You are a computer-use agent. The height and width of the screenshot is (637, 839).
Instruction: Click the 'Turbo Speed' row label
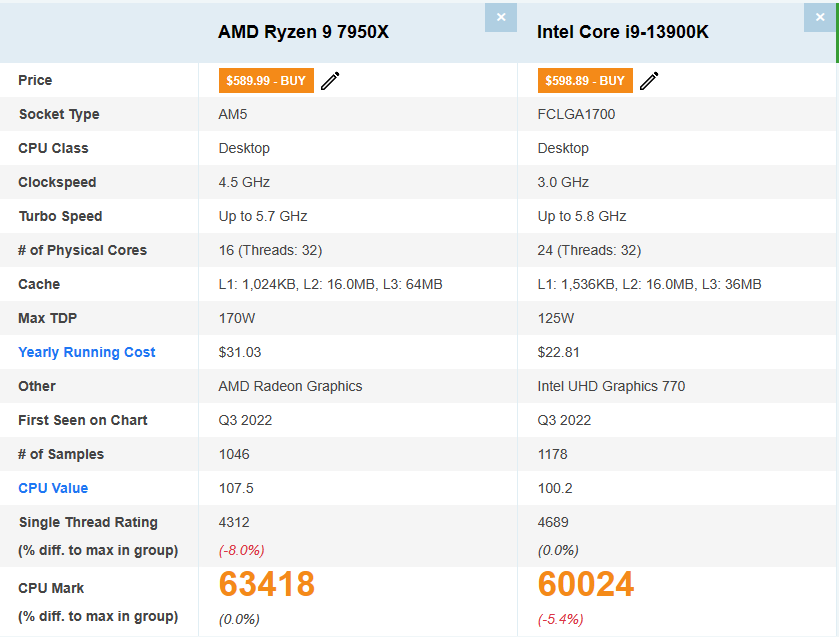60,216
